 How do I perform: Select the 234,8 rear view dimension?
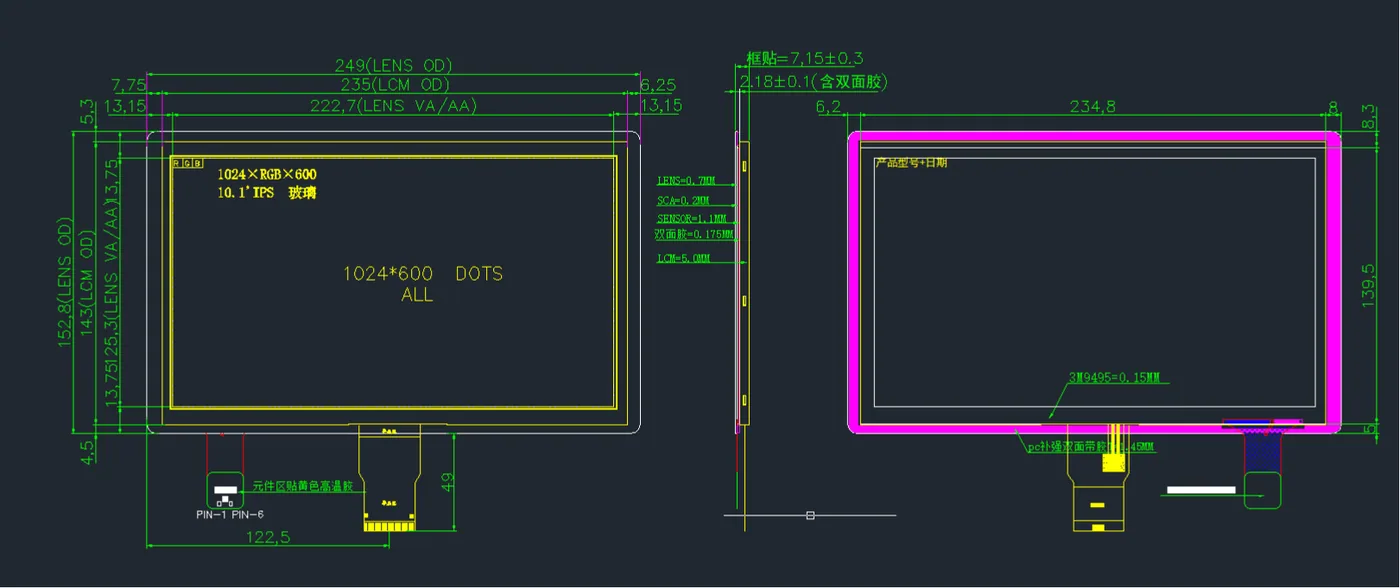coord(1092,107)
